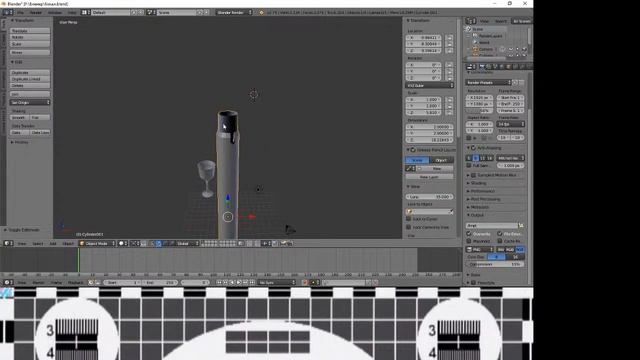
Task: Open the Select menu in 3D viewport header
Action: click(x=38, y=244)
